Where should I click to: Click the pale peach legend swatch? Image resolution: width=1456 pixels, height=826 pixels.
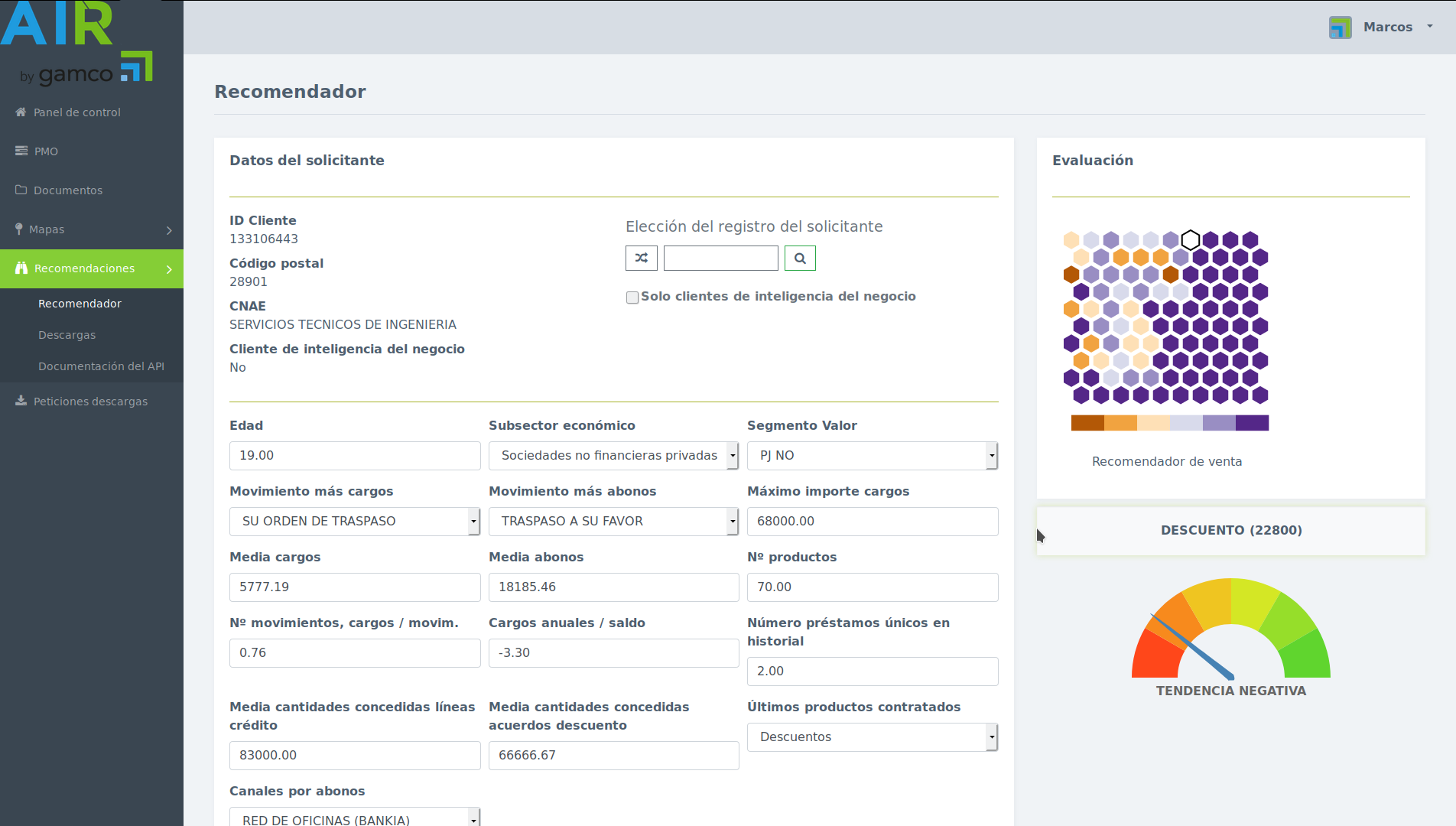[1153, 423]
